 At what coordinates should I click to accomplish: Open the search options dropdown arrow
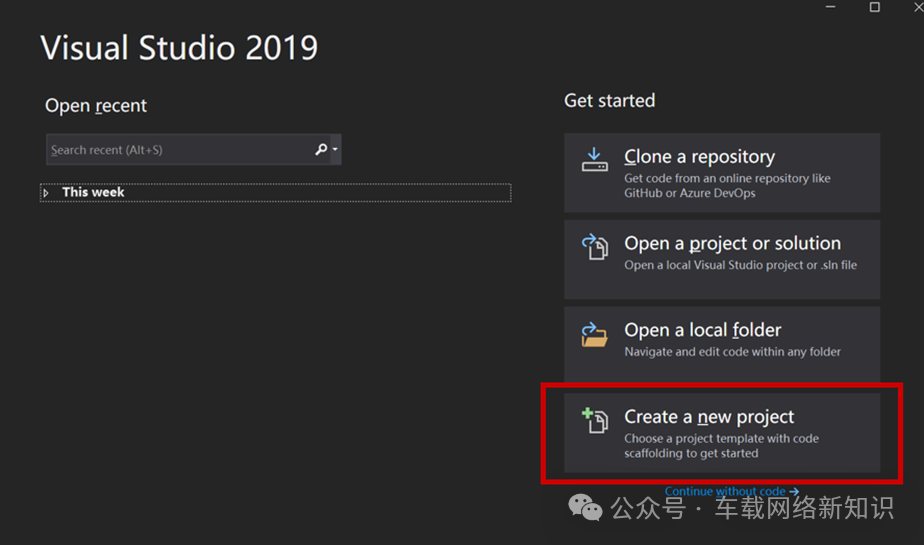335,150
